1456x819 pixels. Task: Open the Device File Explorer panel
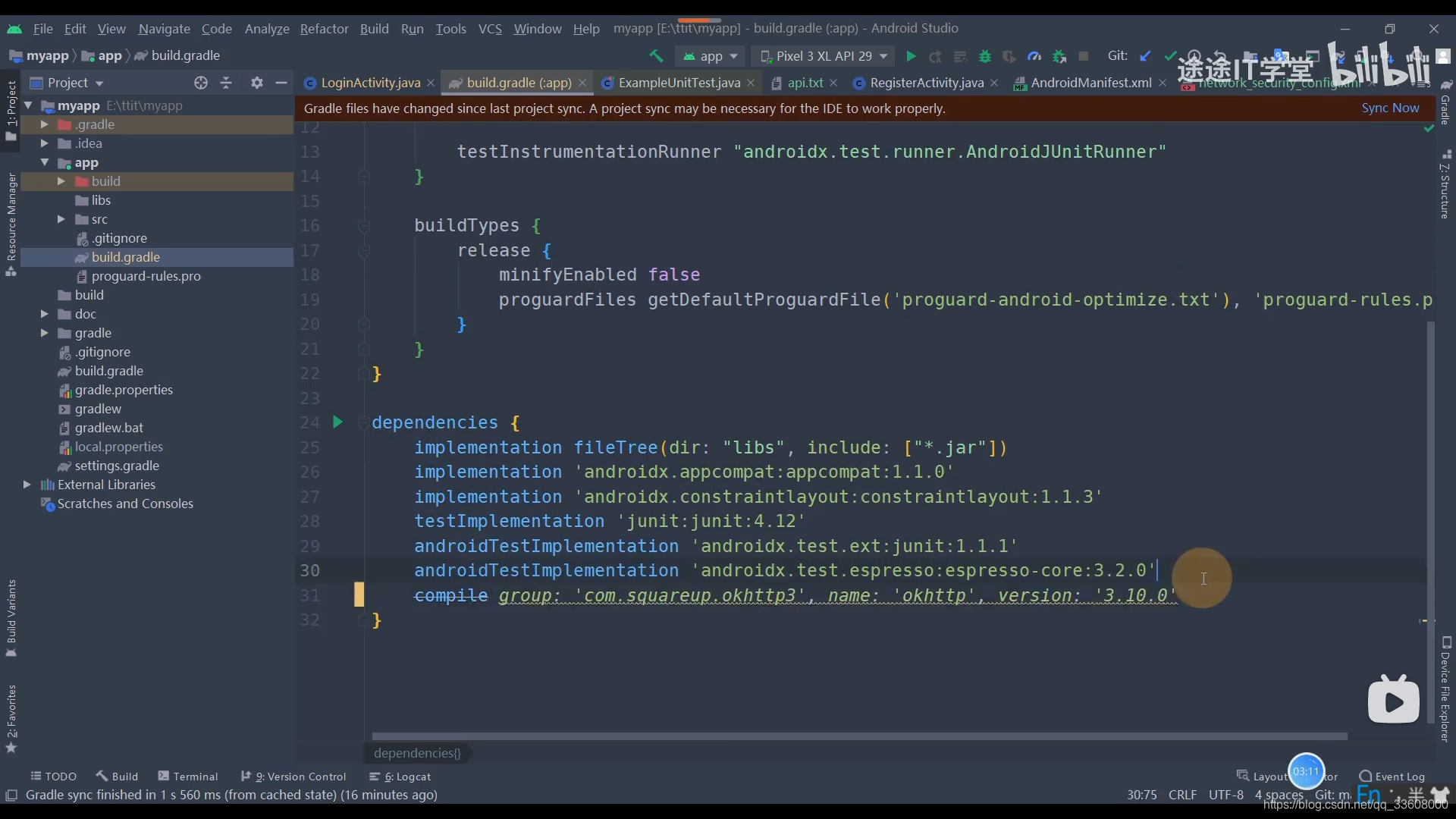pos(1445,689)
